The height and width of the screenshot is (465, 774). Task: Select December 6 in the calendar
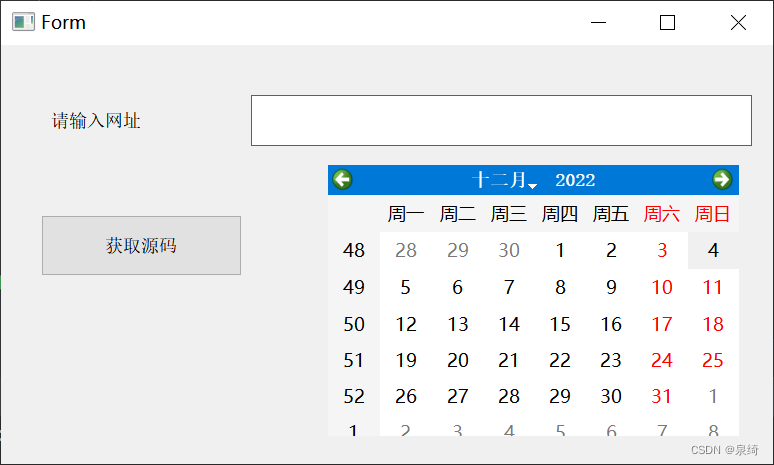tap(458, 287)
